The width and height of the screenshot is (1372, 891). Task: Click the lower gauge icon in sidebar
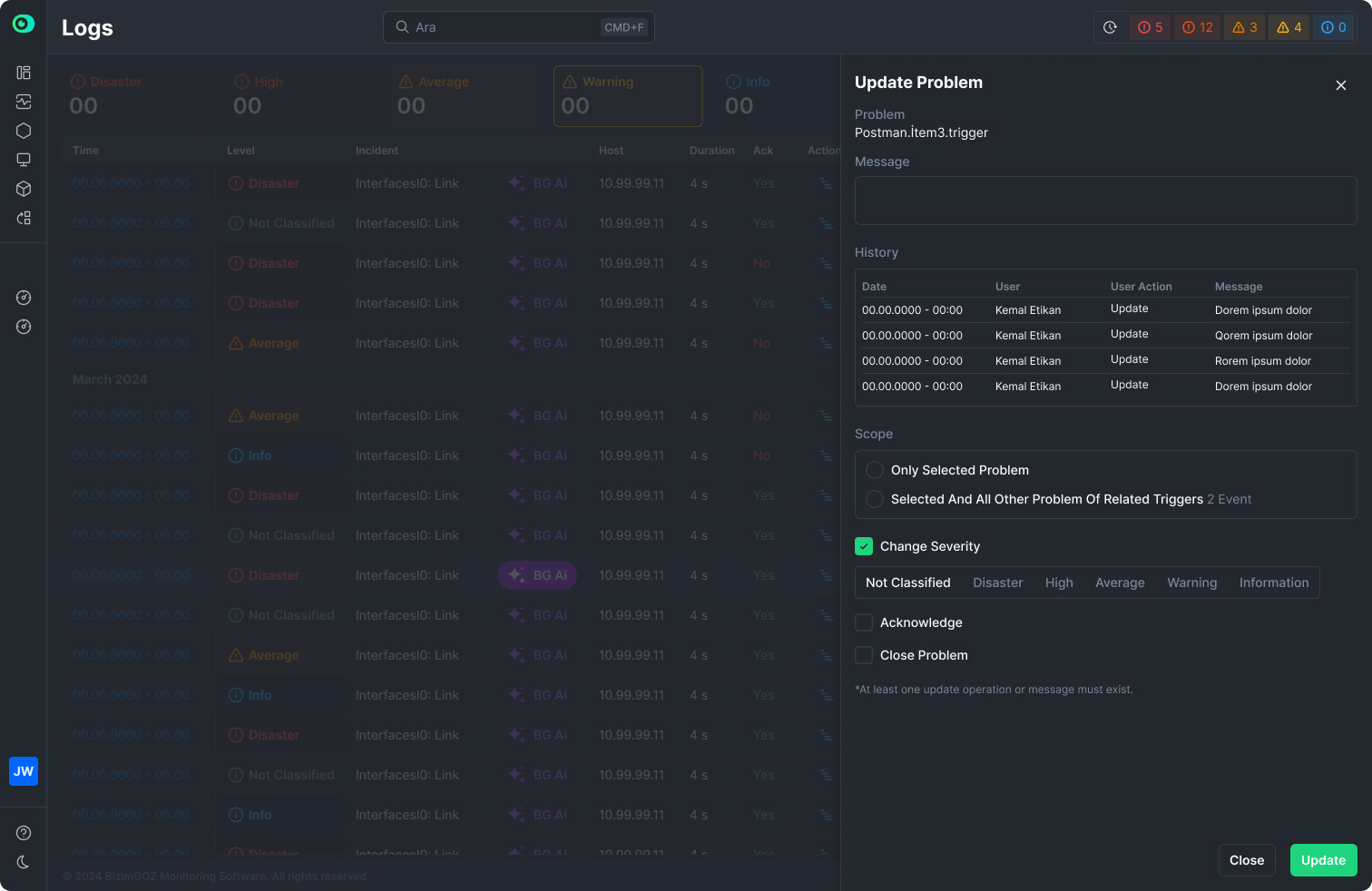24,327
